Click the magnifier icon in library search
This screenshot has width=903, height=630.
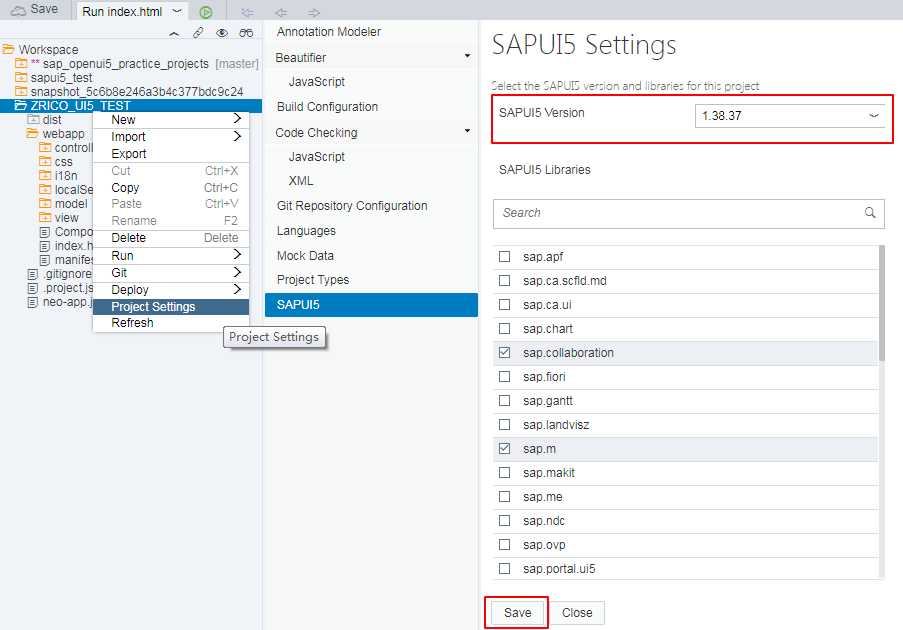tap(870, 212)
